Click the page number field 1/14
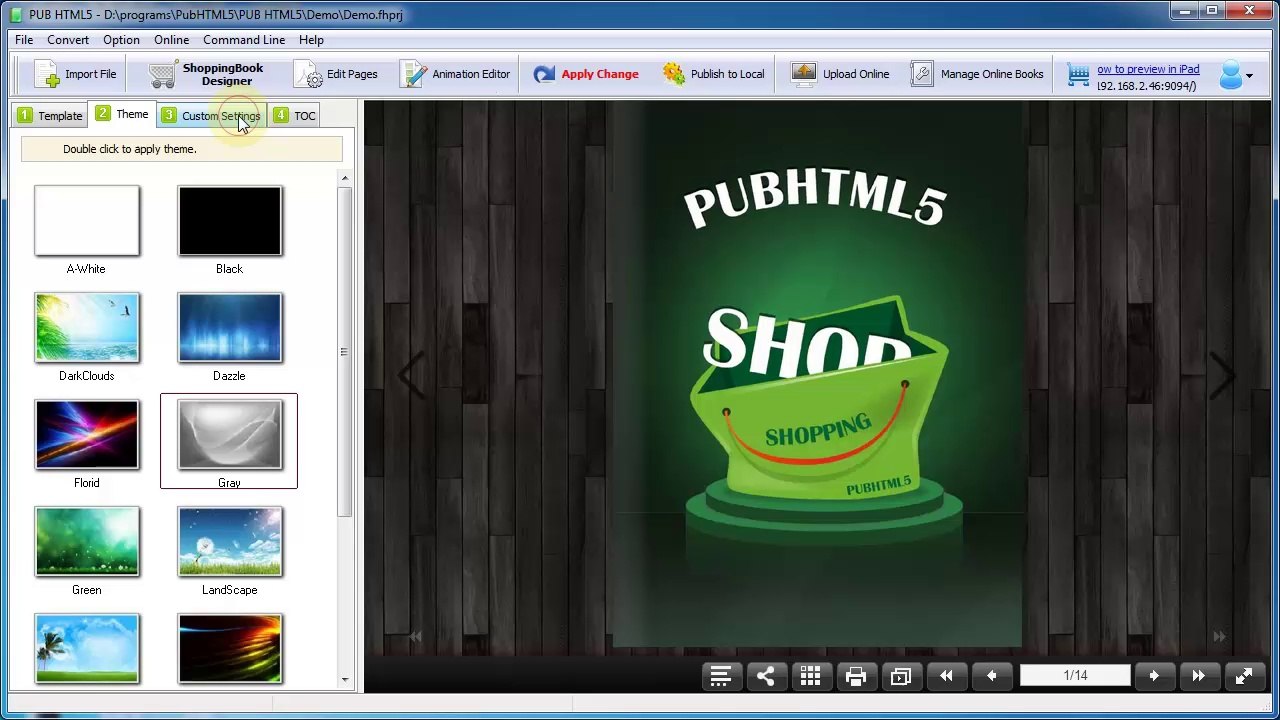The height and width of the screenshot is (720, 1280). pos(1075,676)
